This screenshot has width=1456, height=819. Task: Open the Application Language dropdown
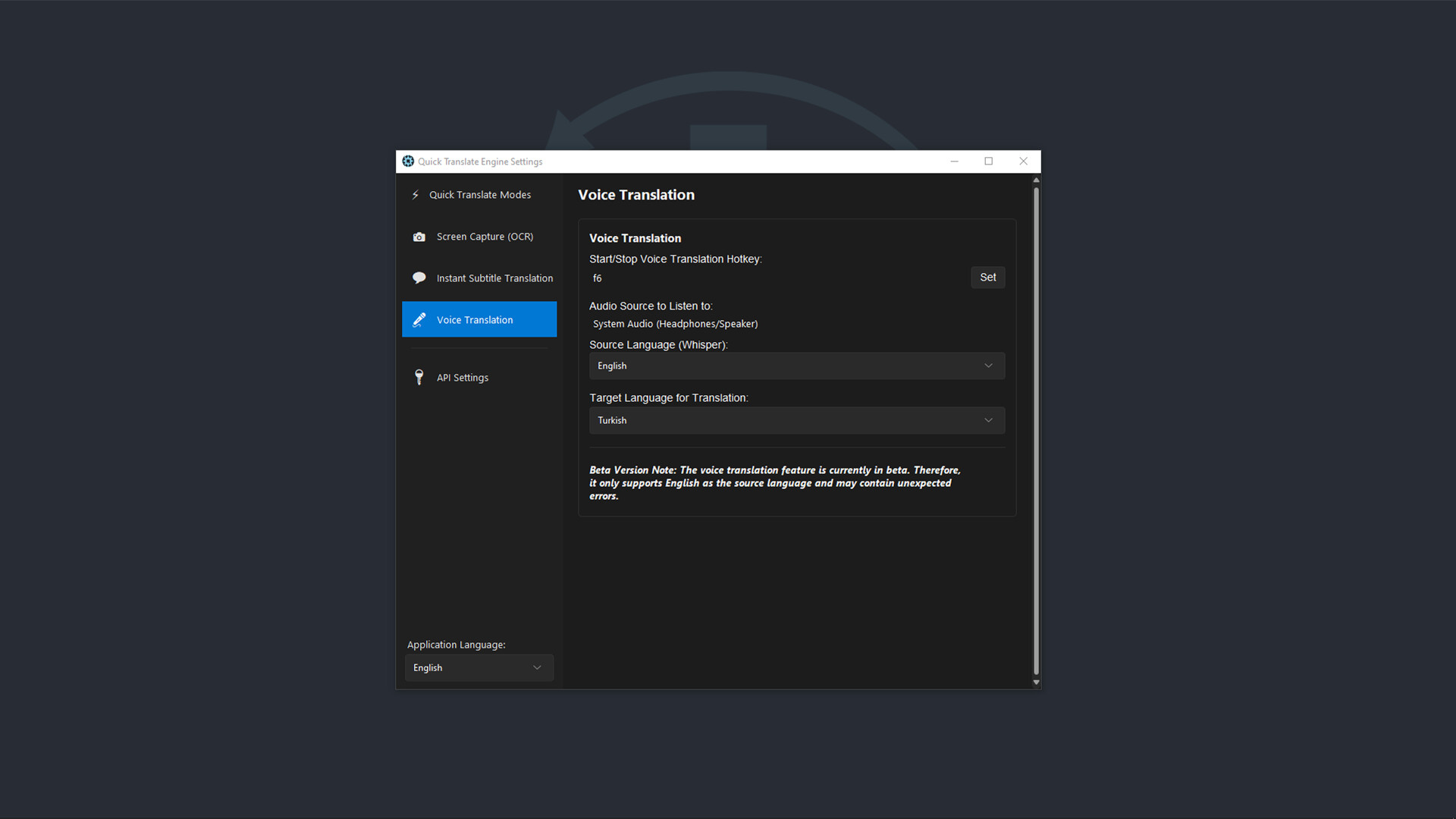tap(479, 667)
